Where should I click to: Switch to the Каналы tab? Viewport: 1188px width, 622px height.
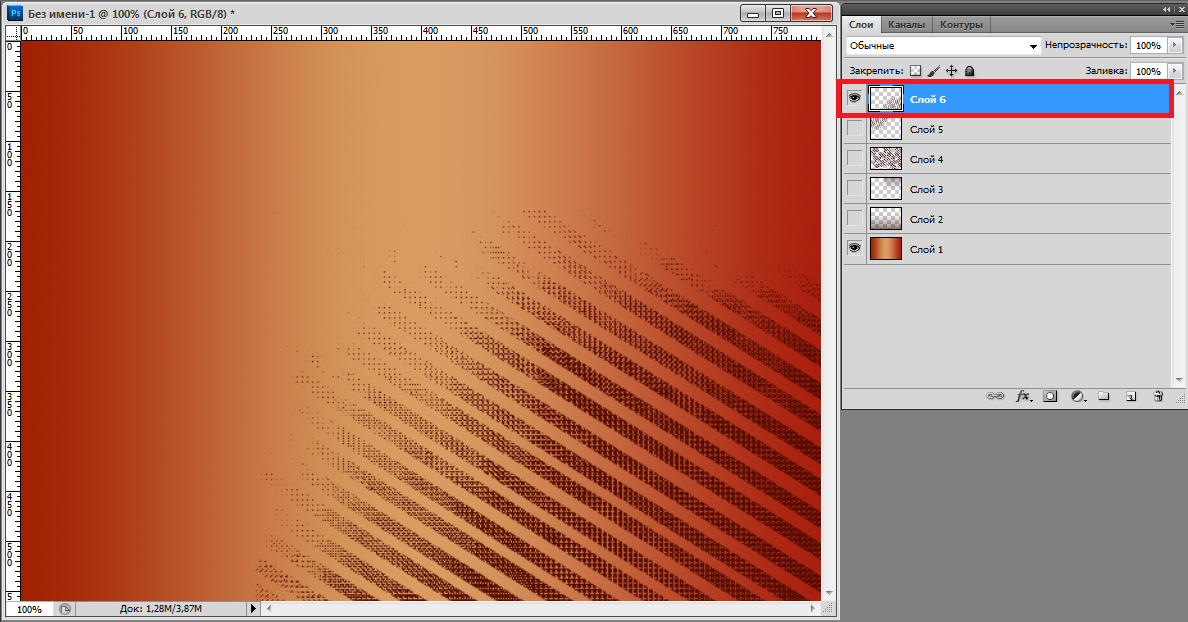(906, 24)
